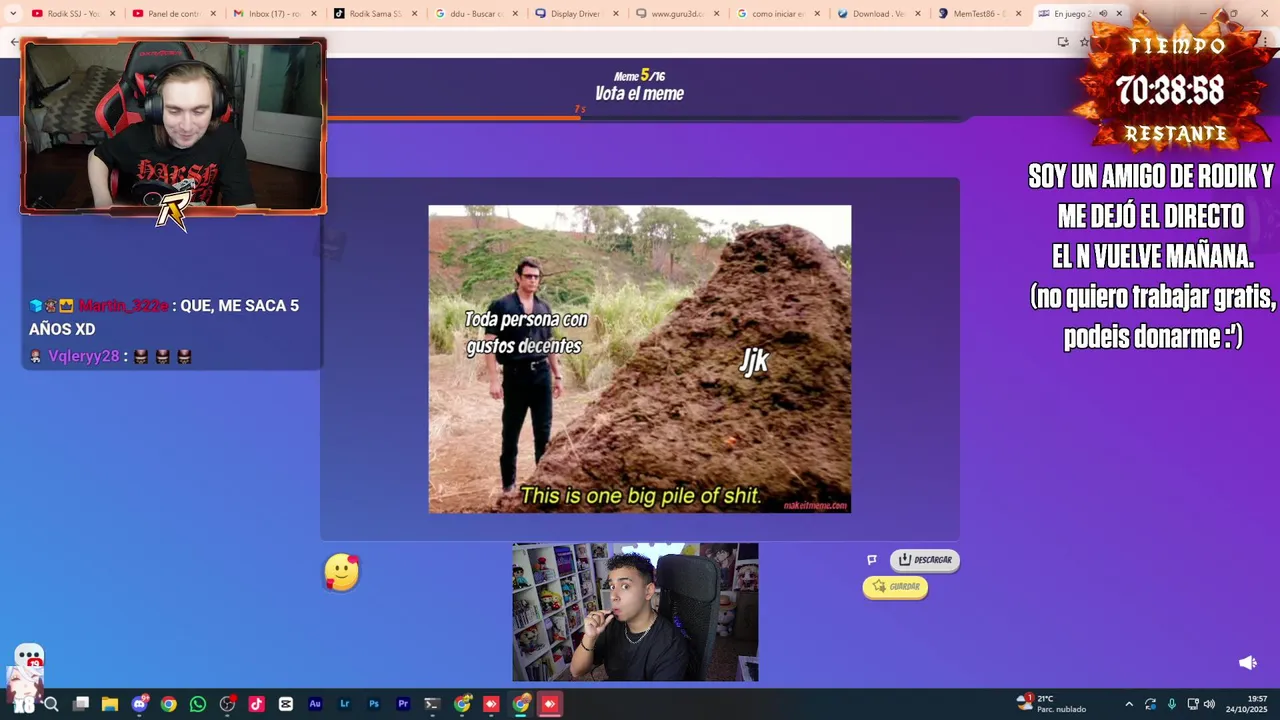1280x720 pixels.
Task: Click the emoji reaction icon below the meme
Action: (342, 572)
